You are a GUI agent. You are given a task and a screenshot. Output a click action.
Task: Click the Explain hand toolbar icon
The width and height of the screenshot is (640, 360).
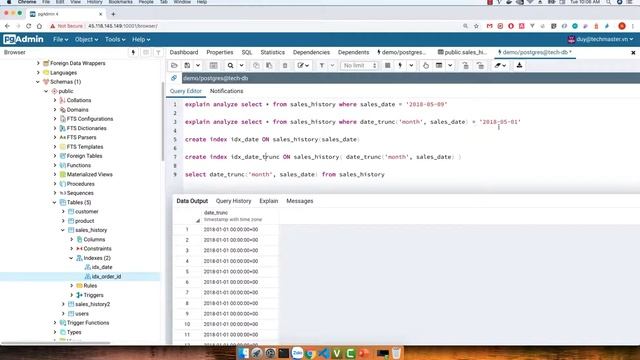point(426,65)
